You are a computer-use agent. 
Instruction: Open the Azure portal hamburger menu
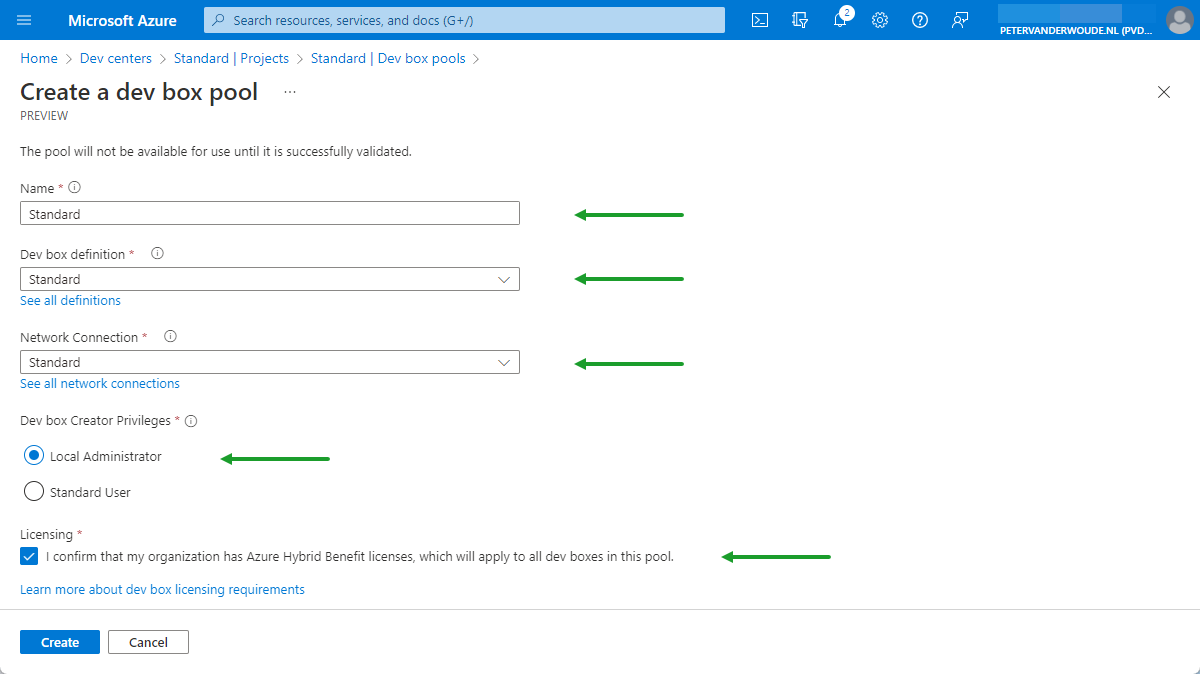tap(24, 20)
